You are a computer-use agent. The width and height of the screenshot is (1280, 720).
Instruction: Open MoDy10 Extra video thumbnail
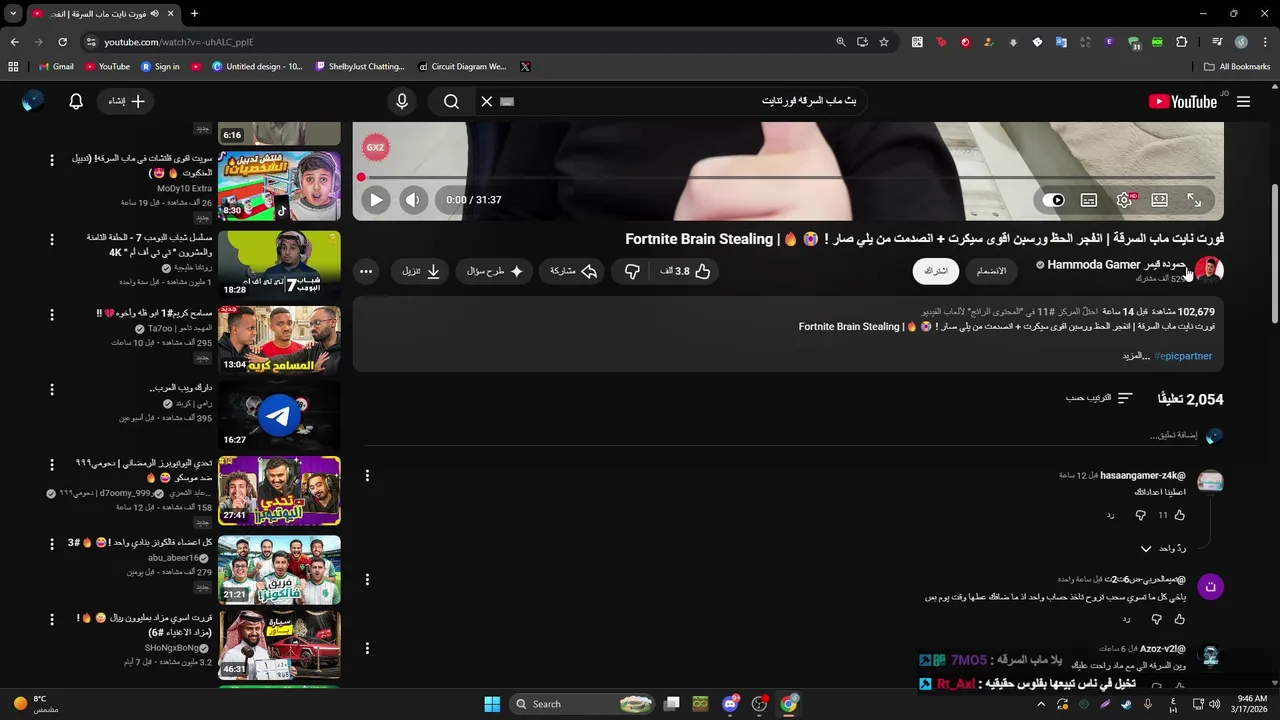[279, 186]
